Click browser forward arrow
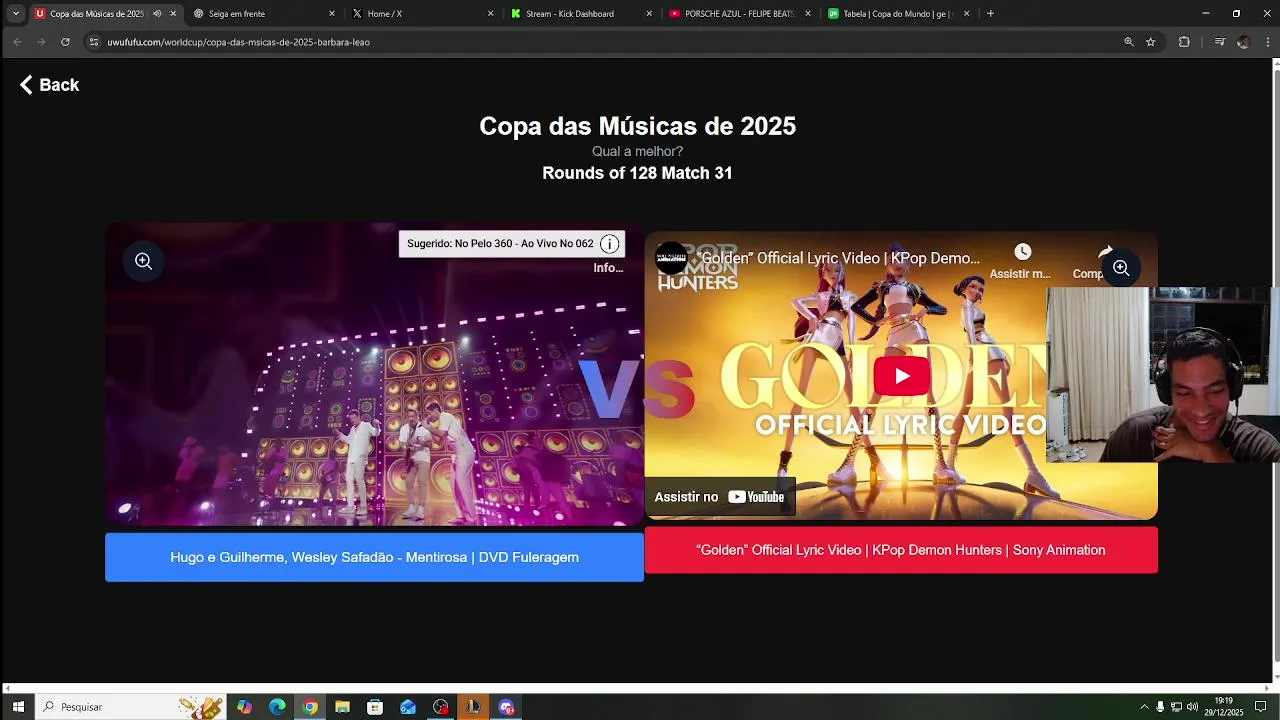 point(41,42)
